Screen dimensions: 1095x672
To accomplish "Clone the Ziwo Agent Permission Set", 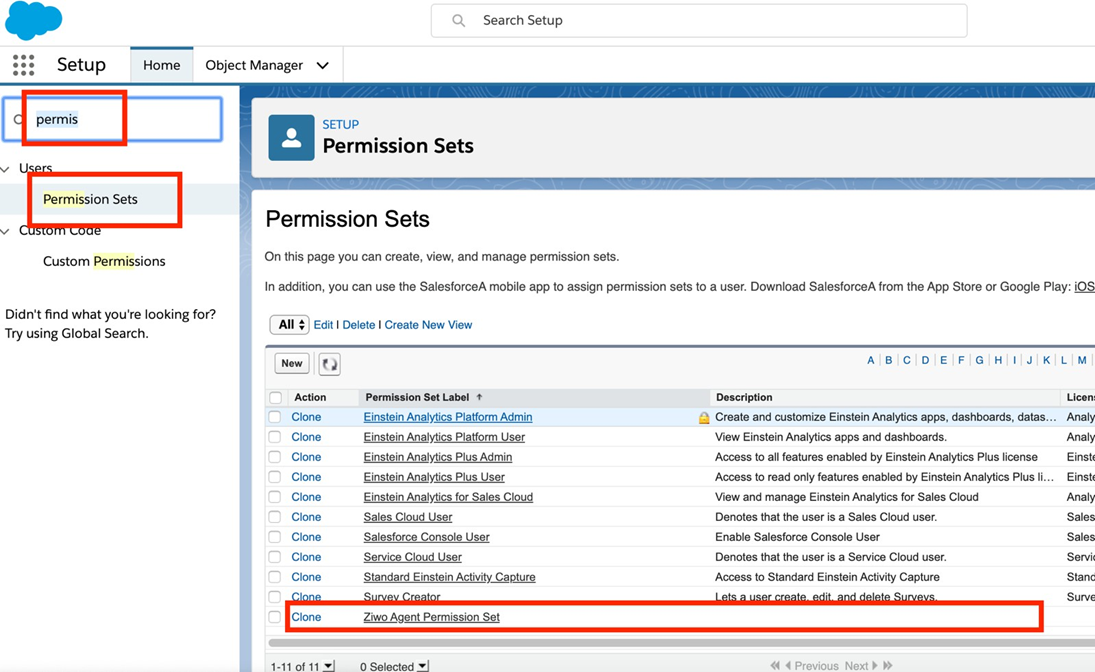I will pyautogui.click(x=306, y=618).
